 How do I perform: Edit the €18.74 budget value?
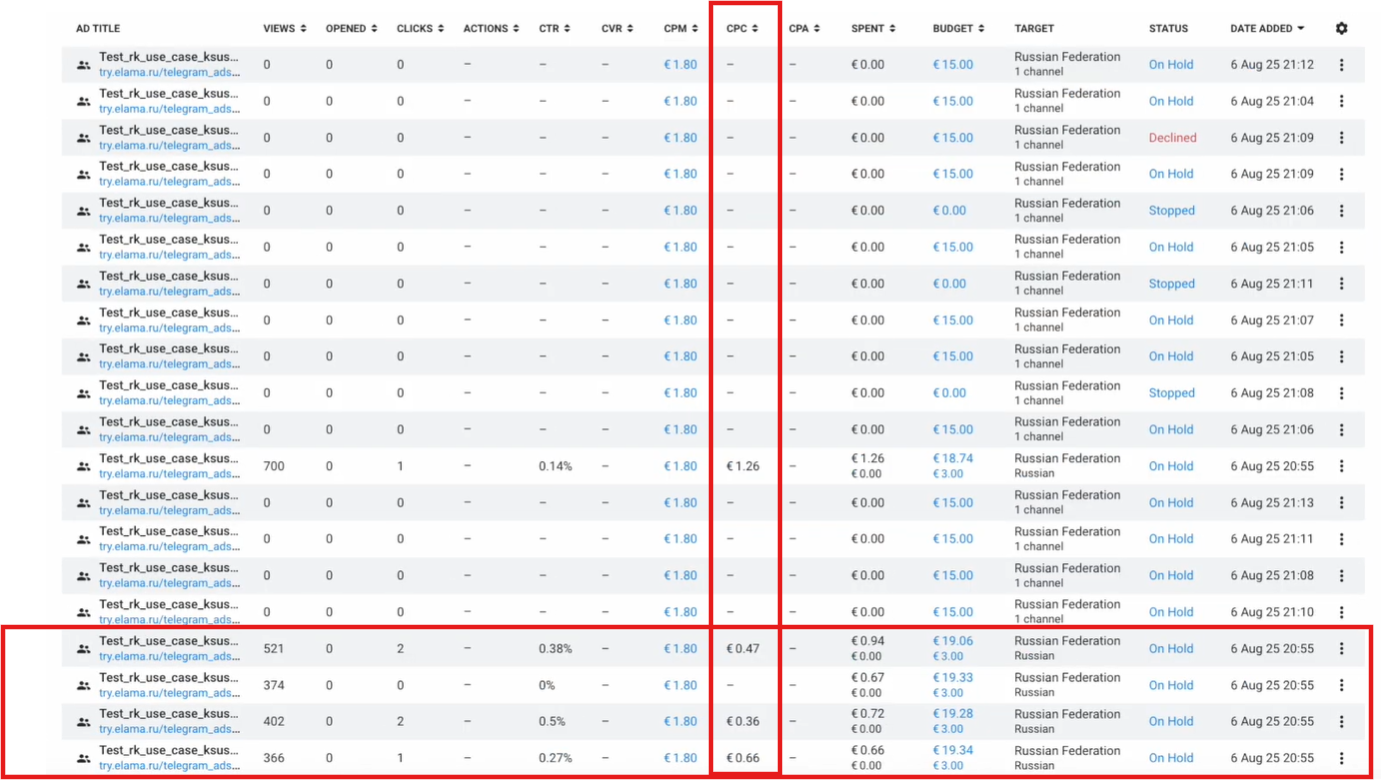tap(952, 459)
